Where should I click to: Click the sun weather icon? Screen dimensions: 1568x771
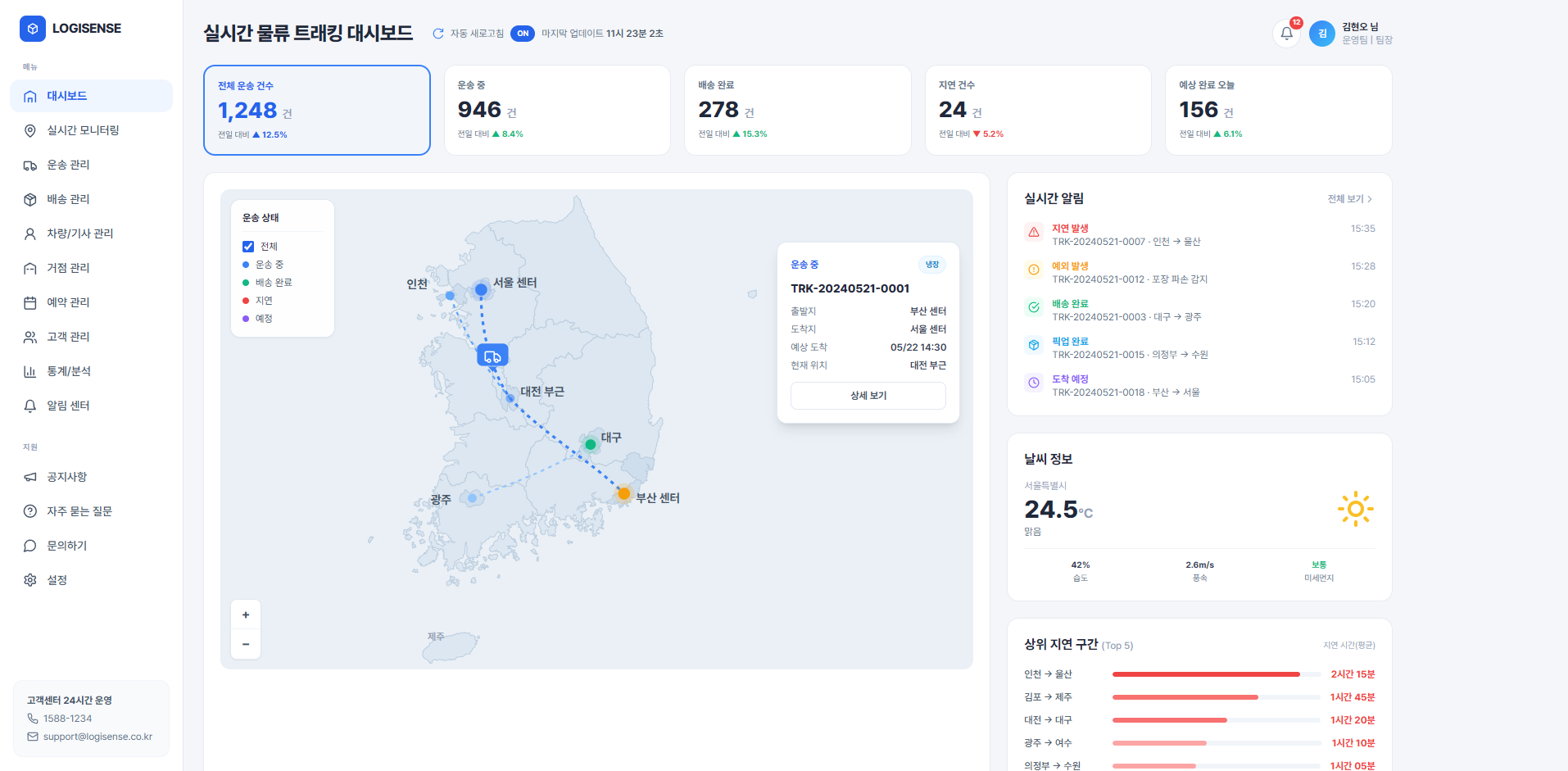(x=1356, y=509)
